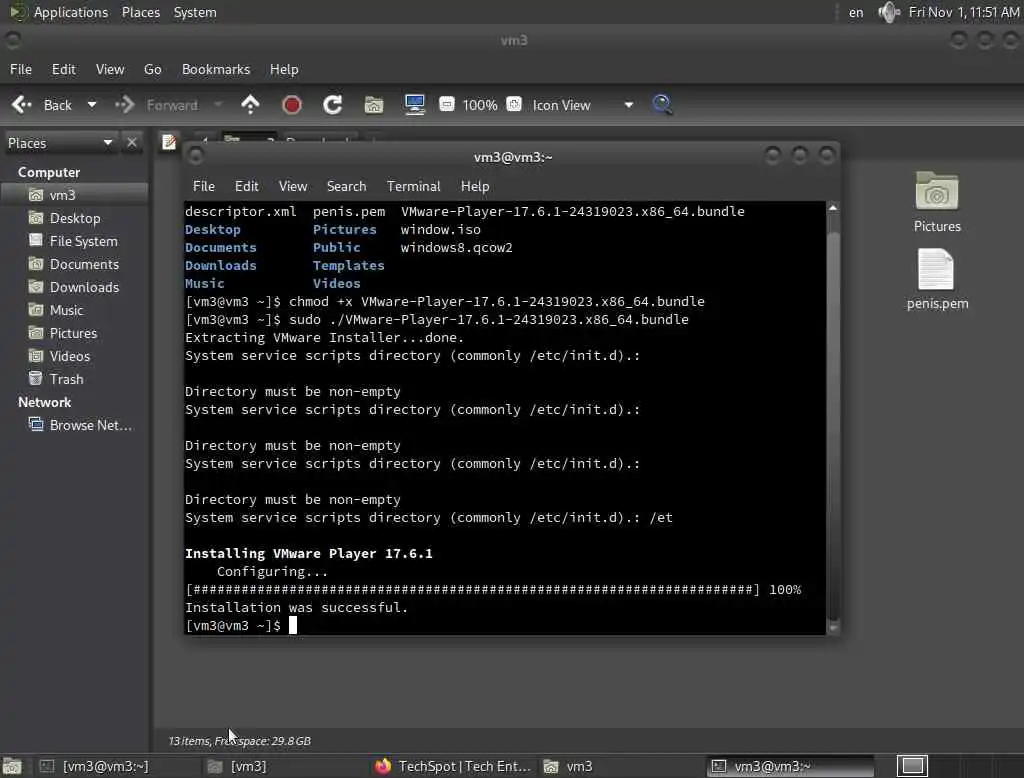Select the penis.pem file icon
The width and height of the screenshot is (1024, 778).
click(x=937, y=280)
